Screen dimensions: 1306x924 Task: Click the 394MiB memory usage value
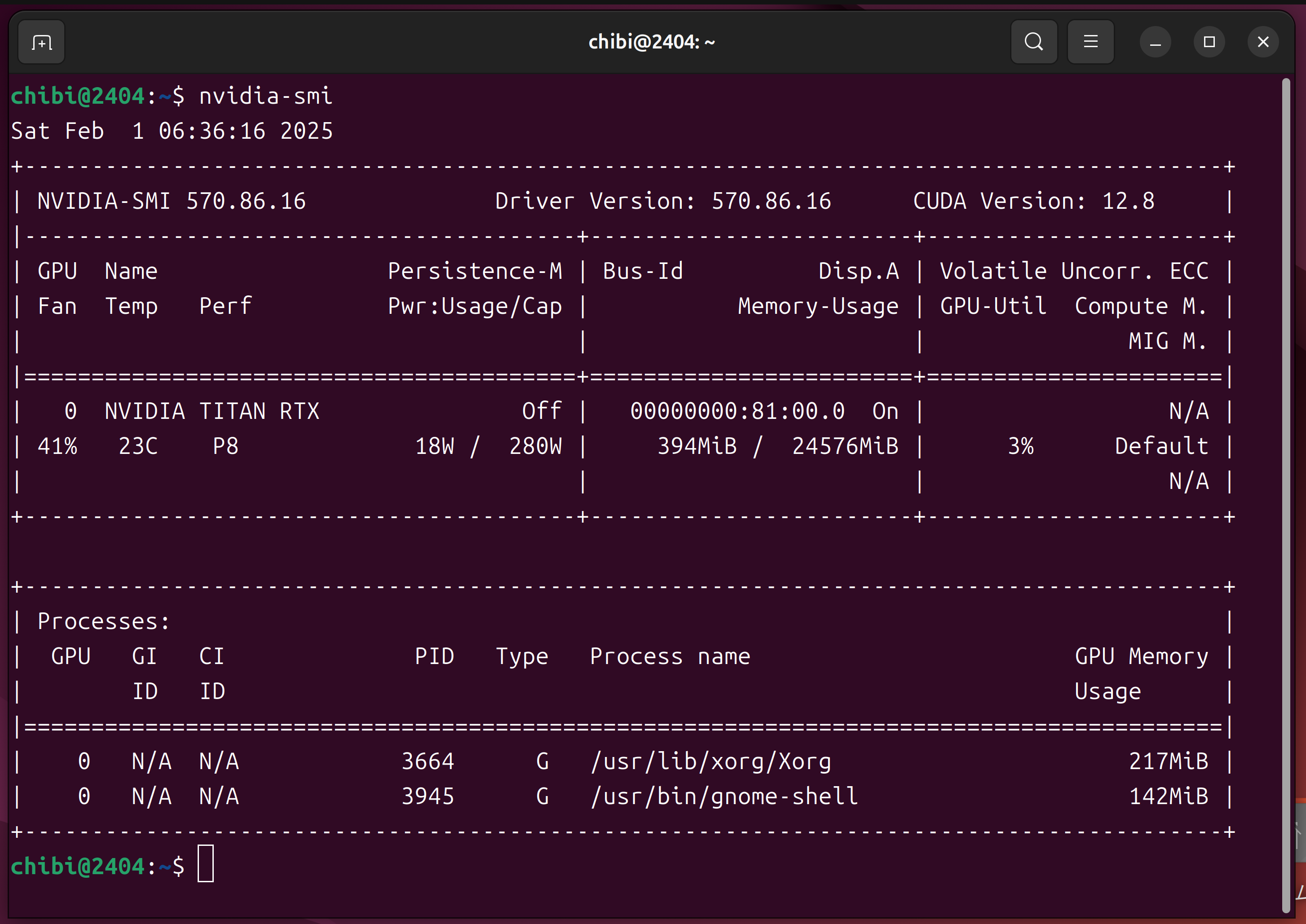click(697, 447)
